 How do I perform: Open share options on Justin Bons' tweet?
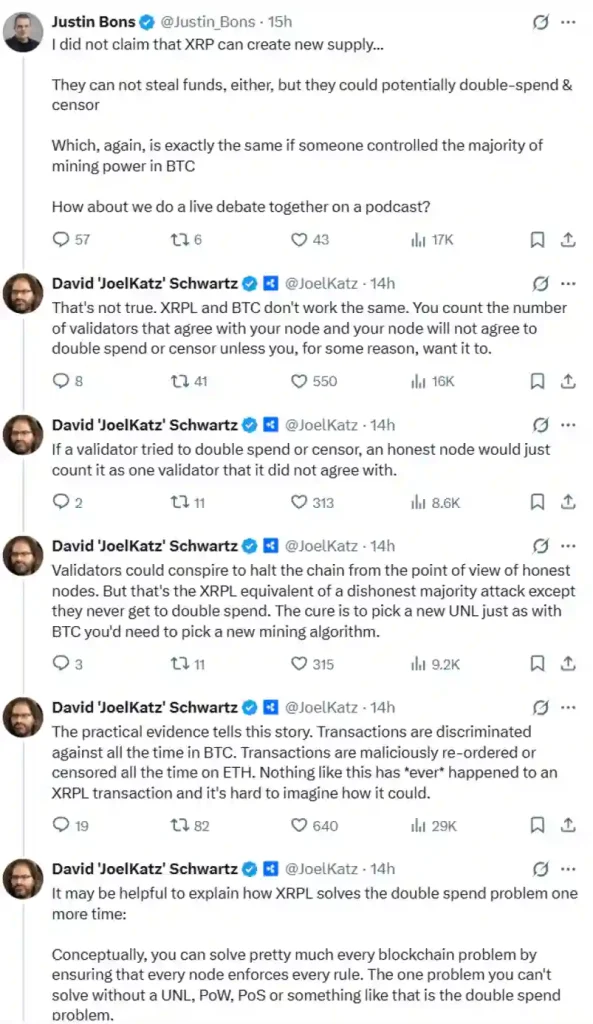[568, 240]
